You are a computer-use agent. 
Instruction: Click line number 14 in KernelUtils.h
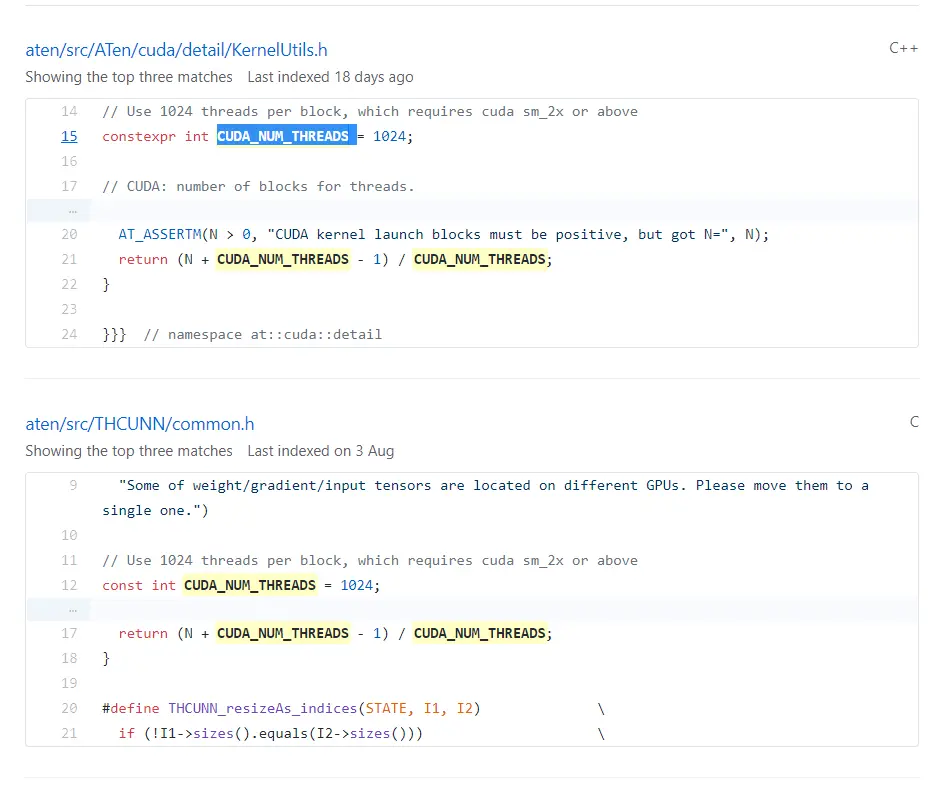click(x=69, y=111)
